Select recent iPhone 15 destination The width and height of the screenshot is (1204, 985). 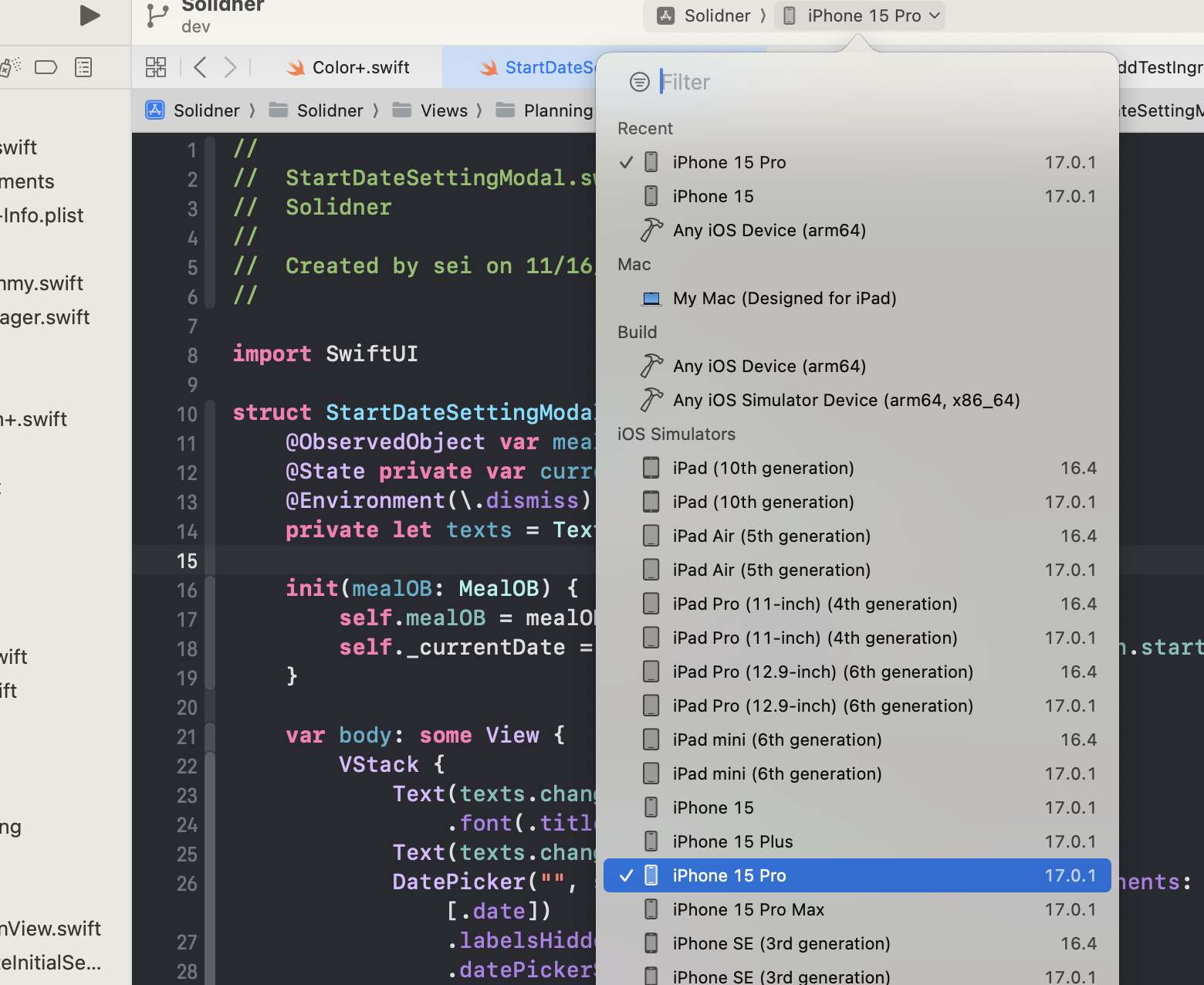pyautogui.click(x=857, y=196)
